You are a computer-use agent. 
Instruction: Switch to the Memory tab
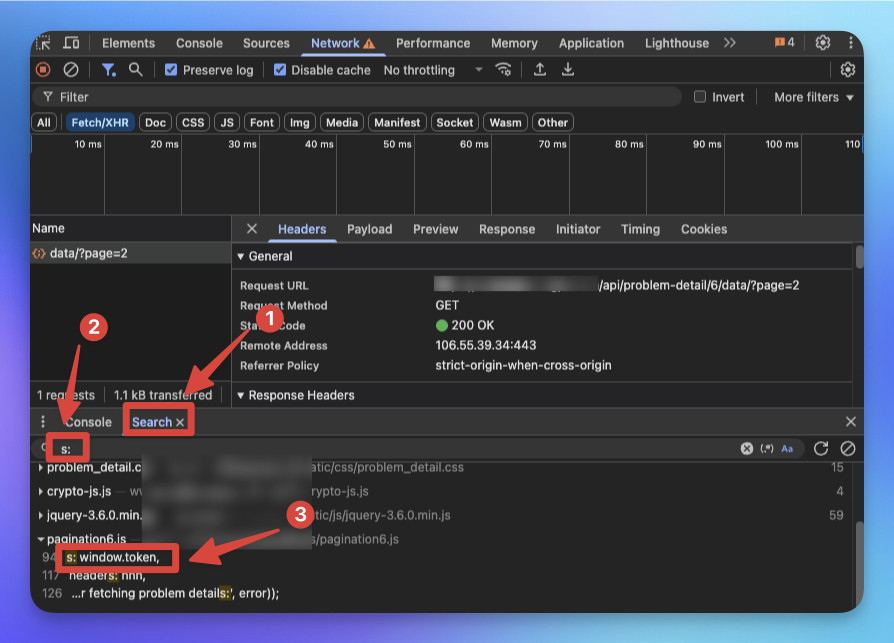pyautogui.click(x=514, y=43)
